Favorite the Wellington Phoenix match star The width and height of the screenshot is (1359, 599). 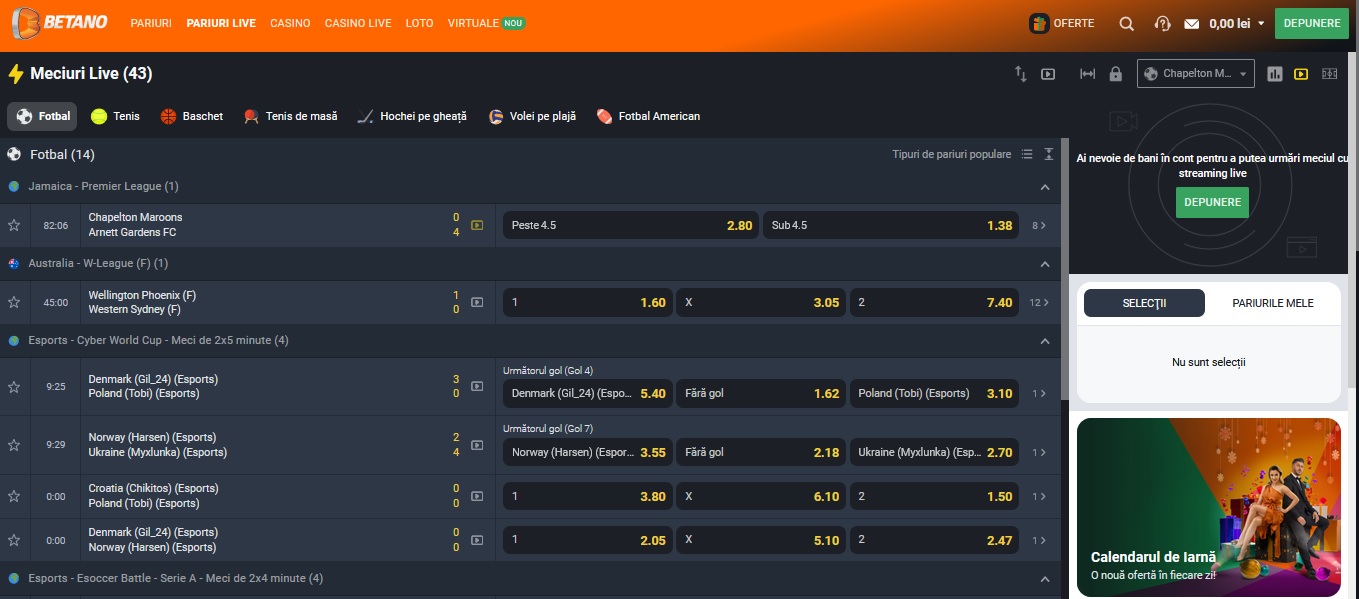14,302
